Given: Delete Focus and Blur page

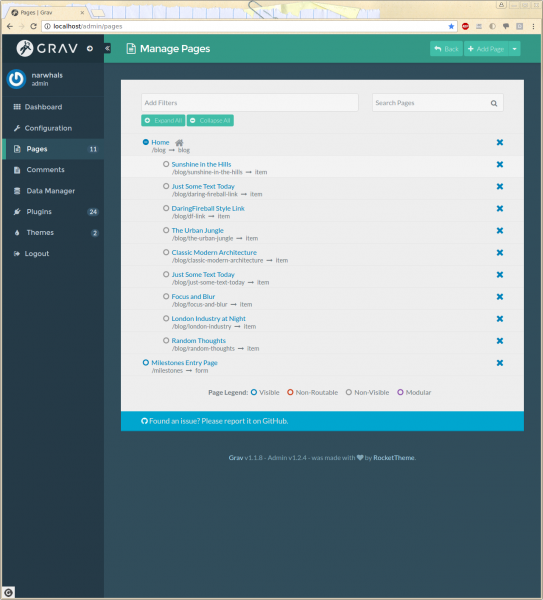Looking at the screenshot, I should (500, 297).
